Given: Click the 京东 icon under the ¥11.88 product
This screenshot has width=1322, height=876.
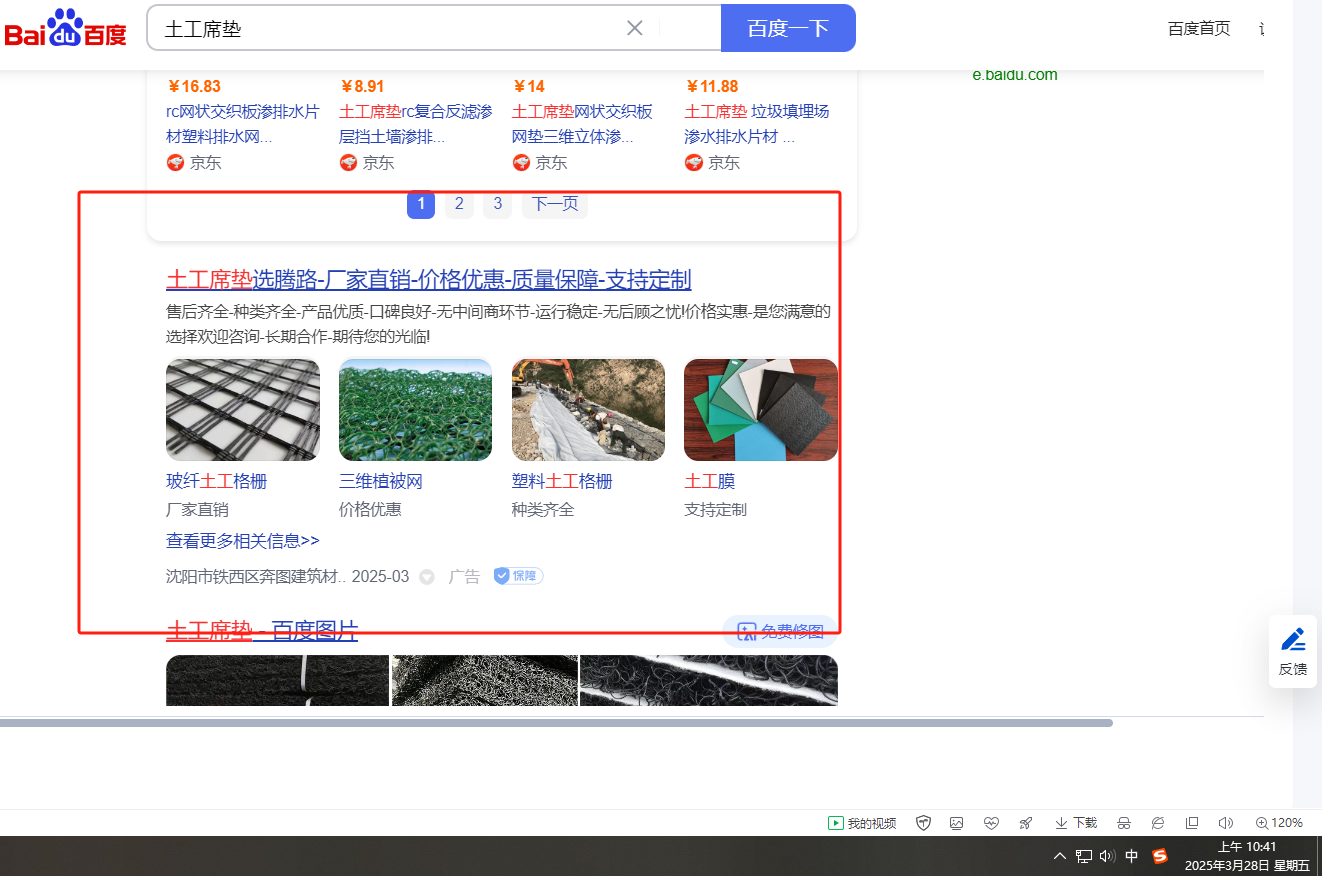Looking at the screenshot, I should [694, 162].
